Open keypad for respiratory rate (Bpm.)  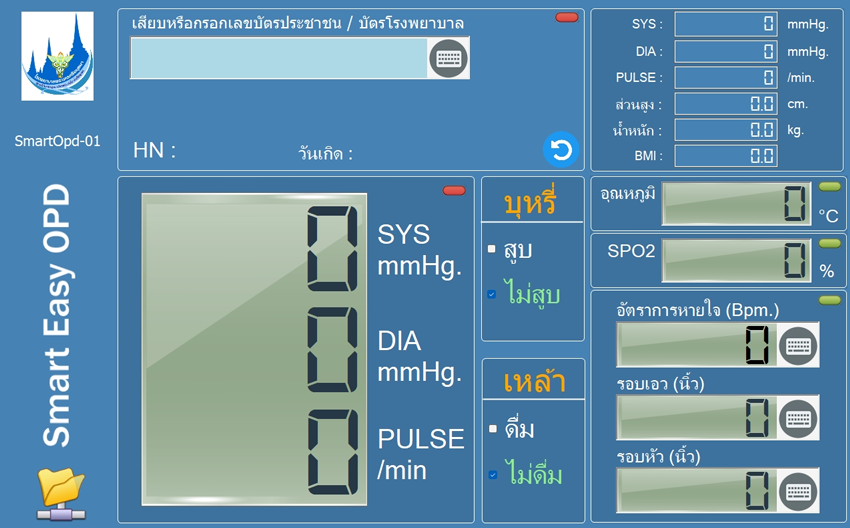click(x=797, y=345)
